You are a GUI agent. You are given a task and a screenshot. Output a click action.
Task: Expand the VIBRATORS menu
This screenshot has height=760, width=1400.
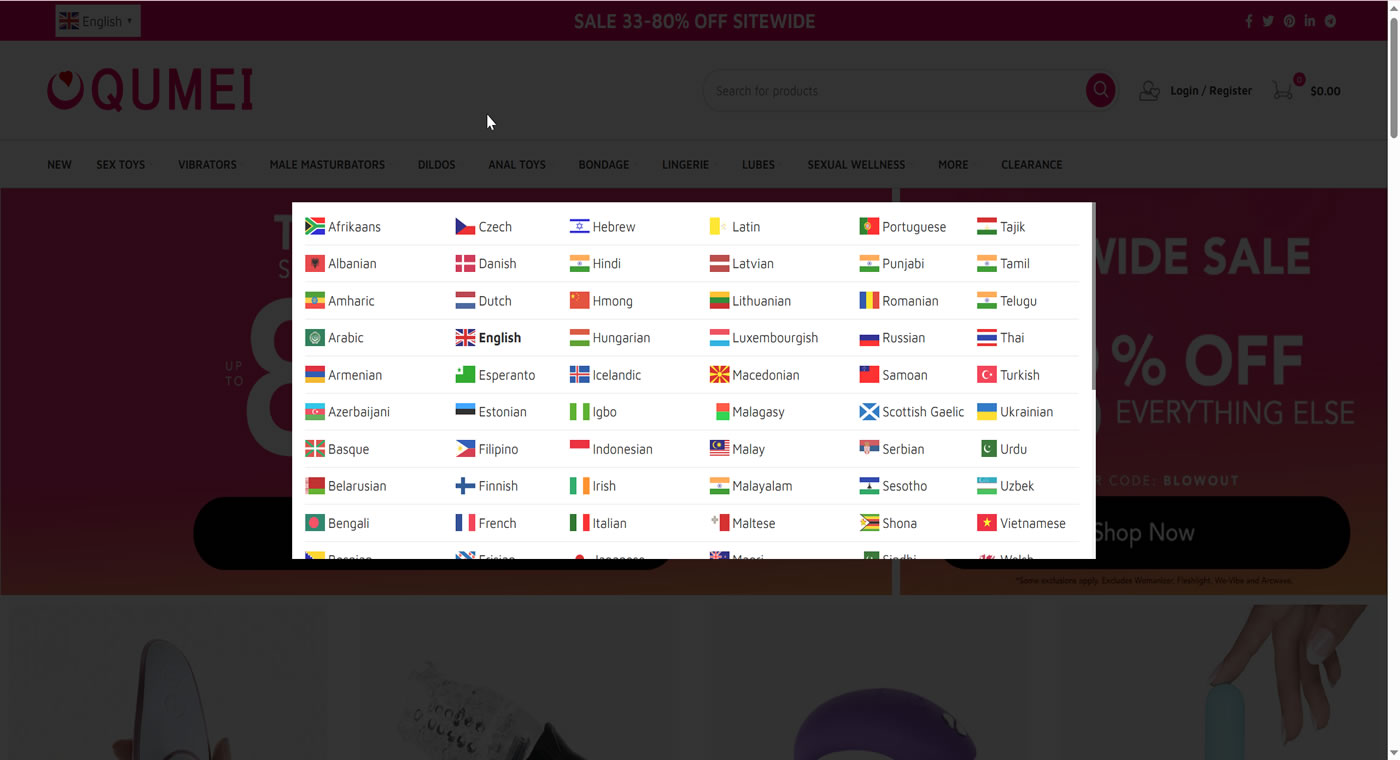210,165
